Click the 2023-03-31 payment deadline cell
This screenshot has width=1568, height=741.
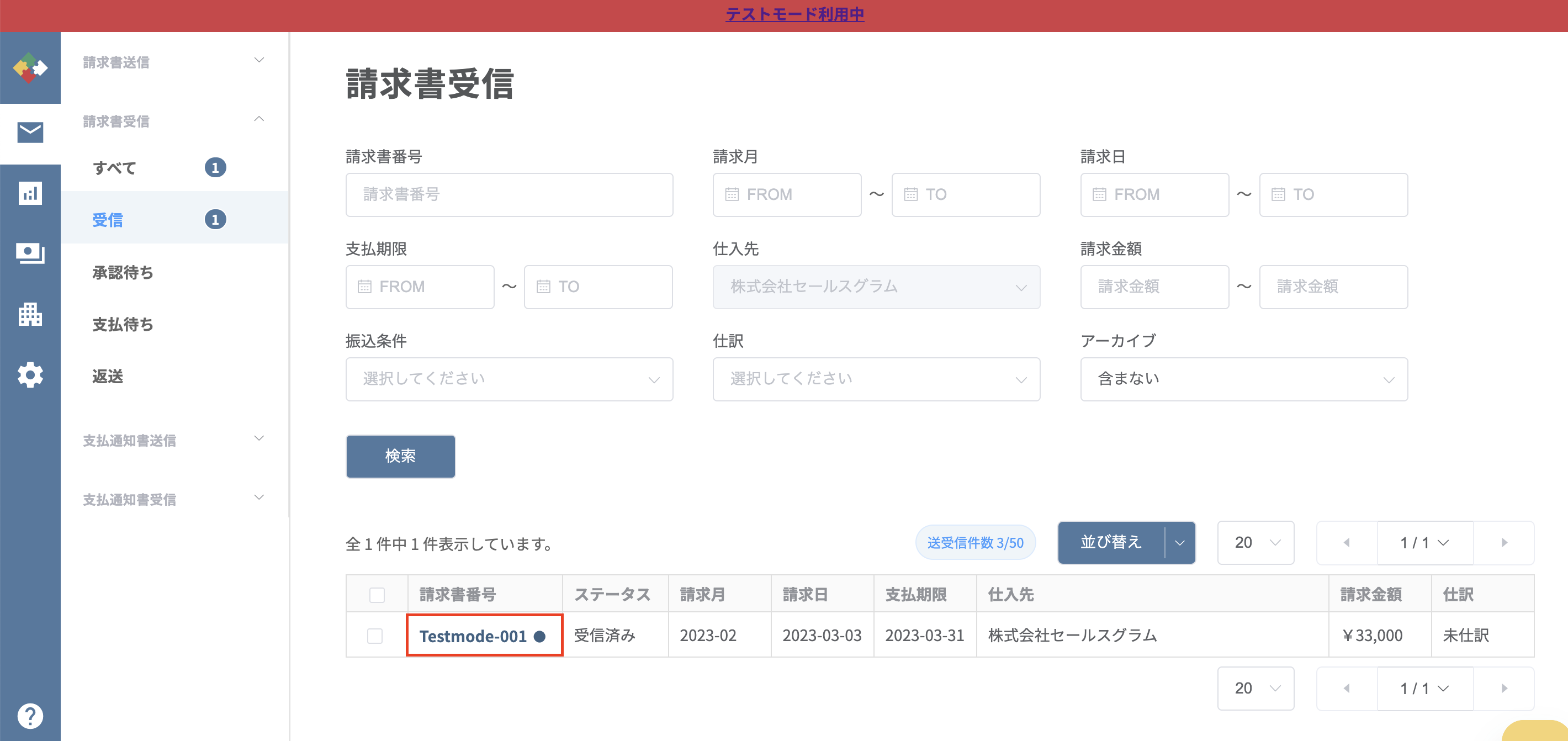pos(924,636)
